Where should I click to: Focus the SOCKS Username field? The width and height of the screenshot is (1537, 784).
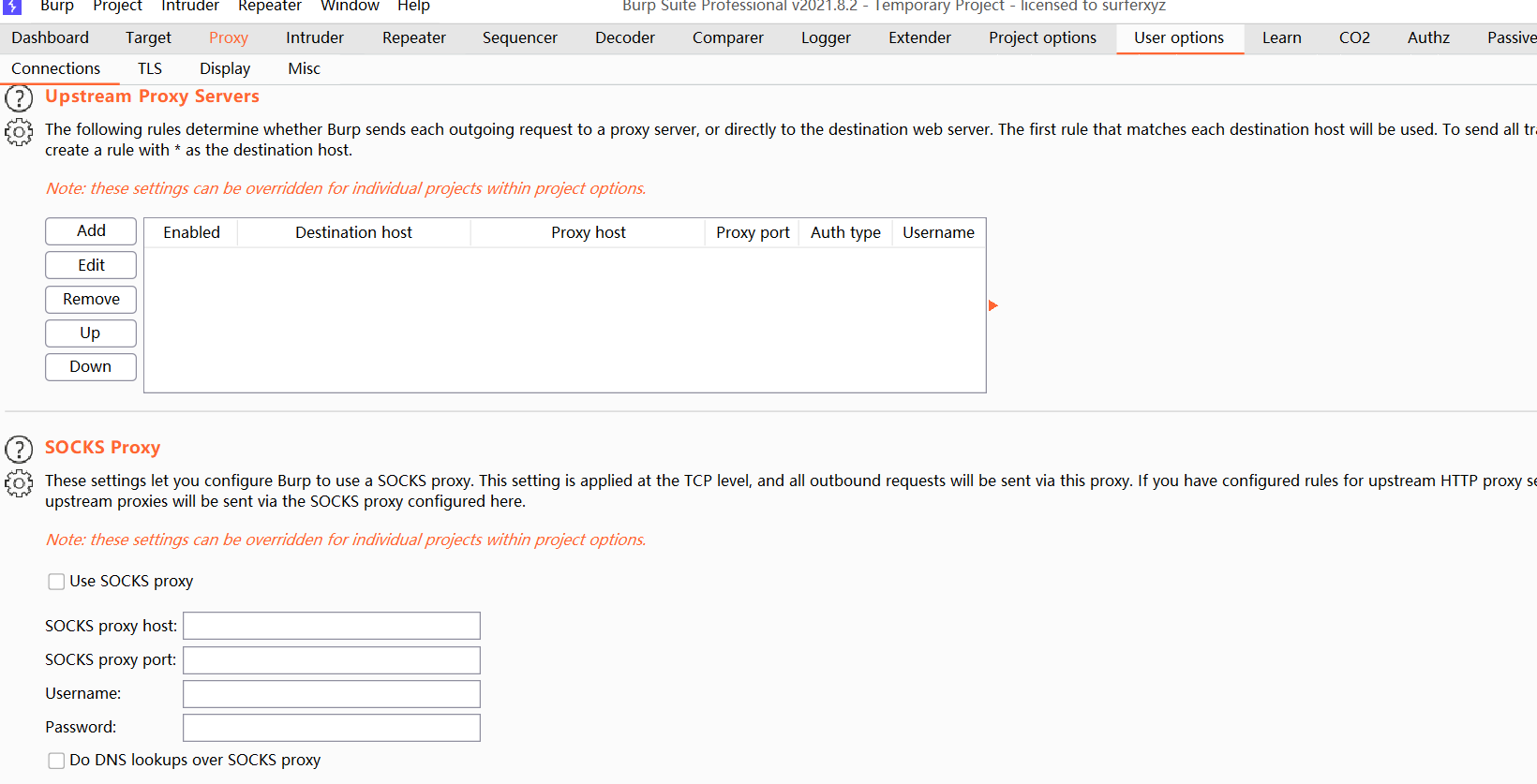click(x=332, y=694)
